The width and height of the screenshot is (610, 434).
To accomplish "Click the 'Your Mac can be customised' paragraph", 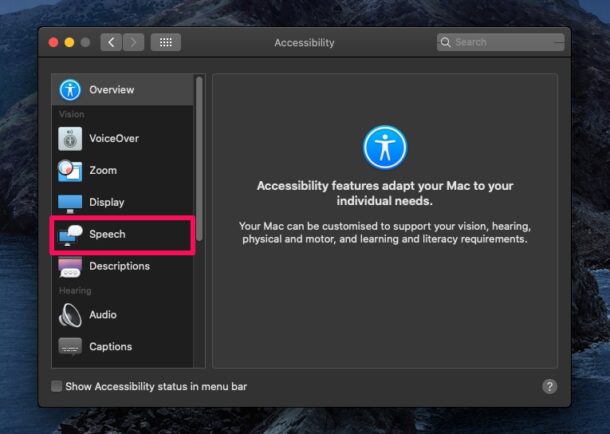I will 385,233.
